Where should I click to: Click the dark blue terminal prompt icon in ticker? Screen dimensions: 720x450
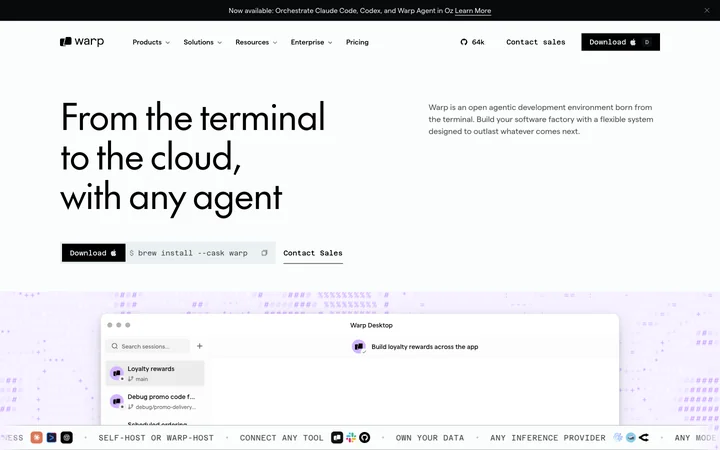click(x=51, y=438)
